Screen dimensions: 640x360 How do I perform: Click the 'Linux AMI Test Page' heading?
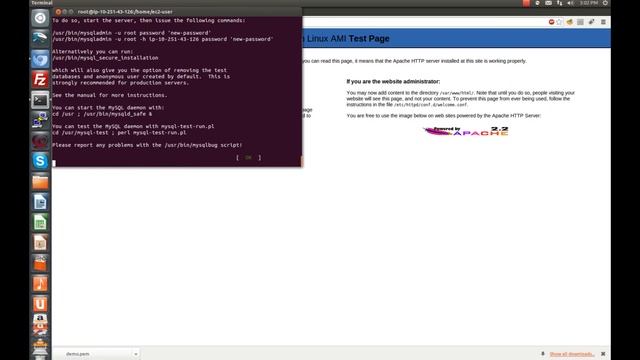[348, 39]
